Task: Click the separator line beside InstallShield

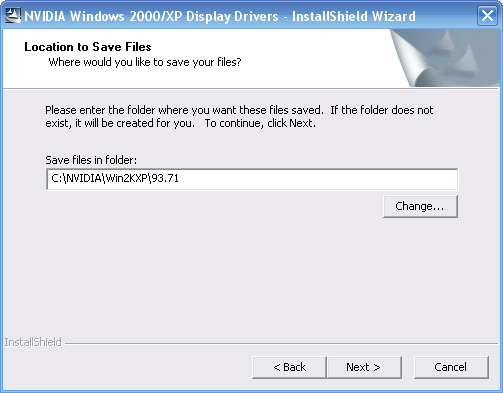Action: [x=281, y=343]
